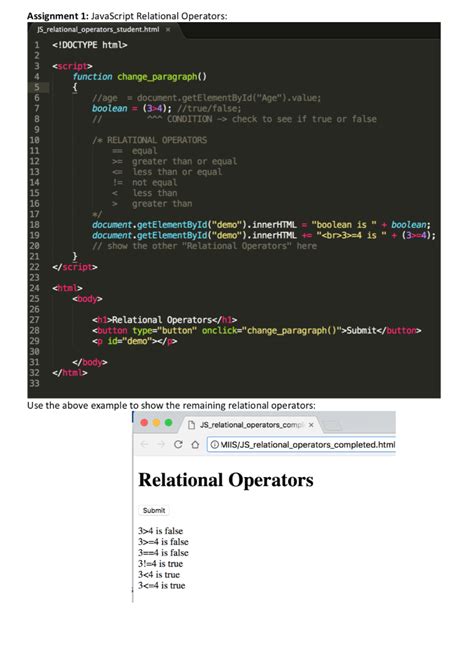474x648 pixels.
Task: Click the closing '</script>' tag
Action: coord(75,267)
